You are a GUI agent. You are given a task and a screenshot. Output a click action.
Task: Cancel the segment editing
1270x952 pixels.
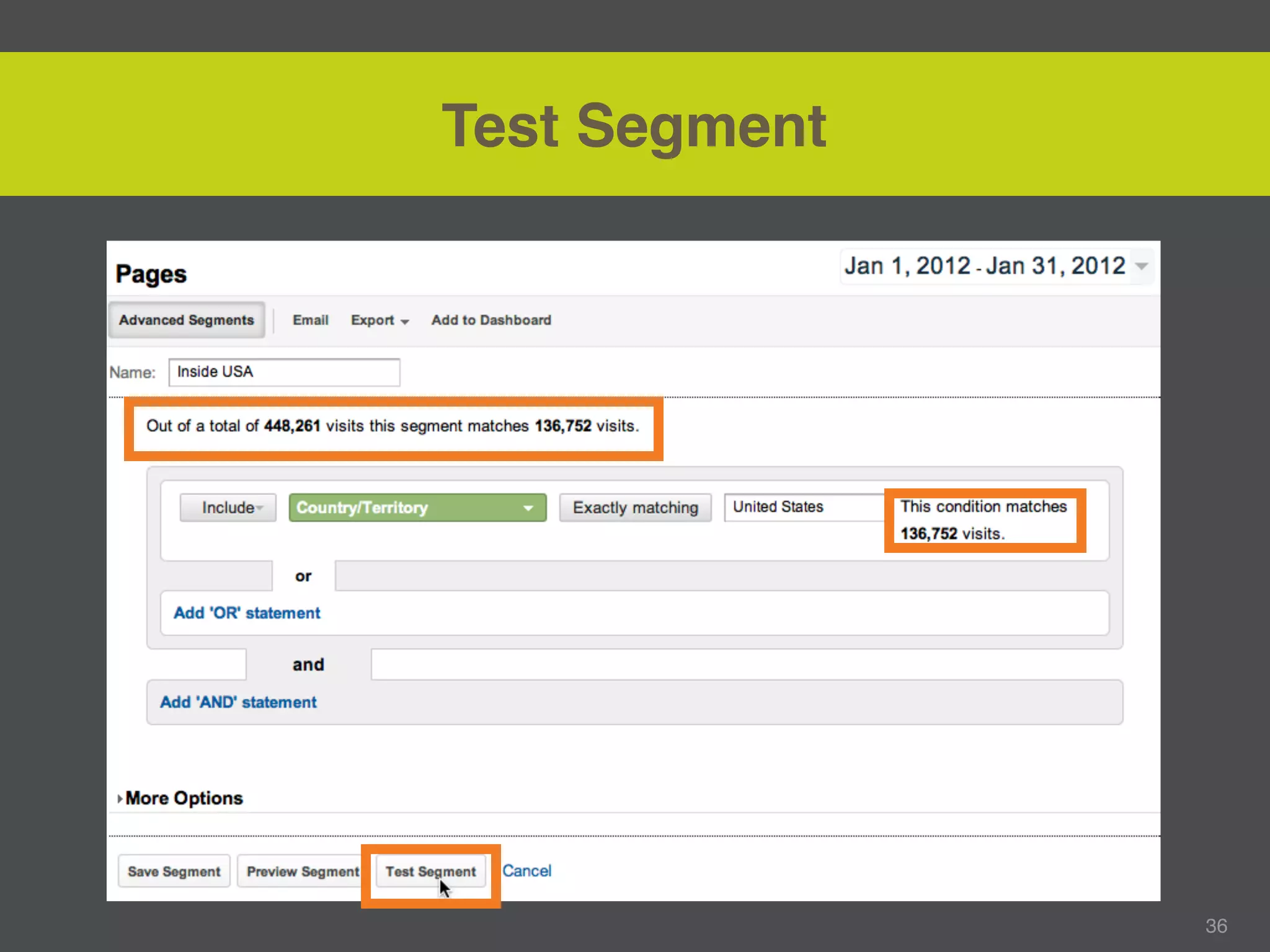[526, 871]
